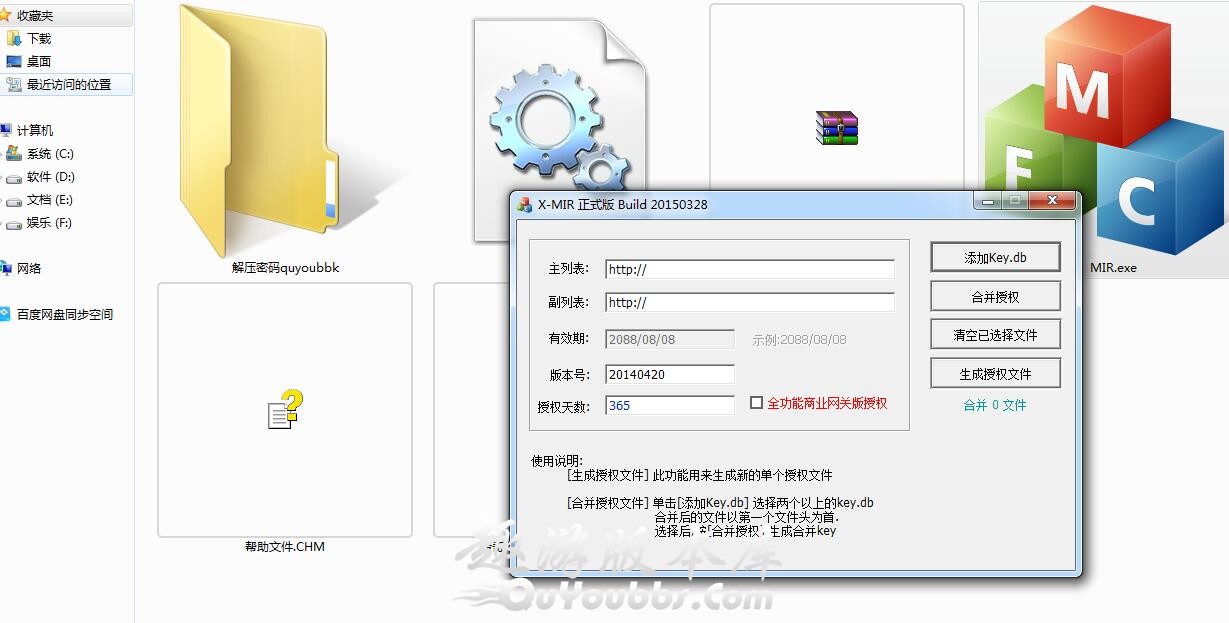This screenshot has height=623, width=1229.
Task: Focus the 授权天数 field showing 365
Action: [670, 405]
